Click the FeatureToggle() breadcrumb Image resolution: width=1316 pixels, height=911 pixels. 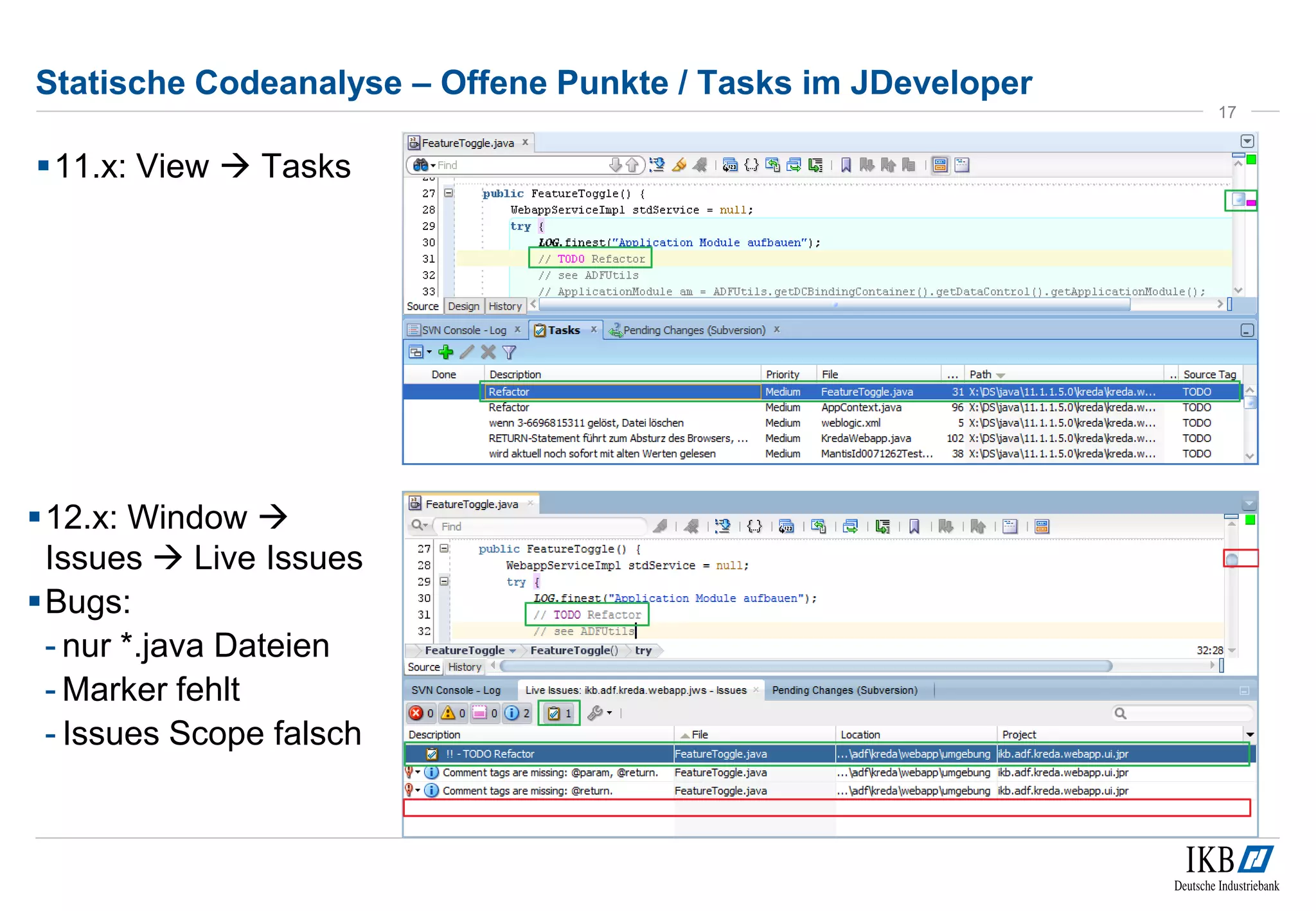[x=574, y=650]
